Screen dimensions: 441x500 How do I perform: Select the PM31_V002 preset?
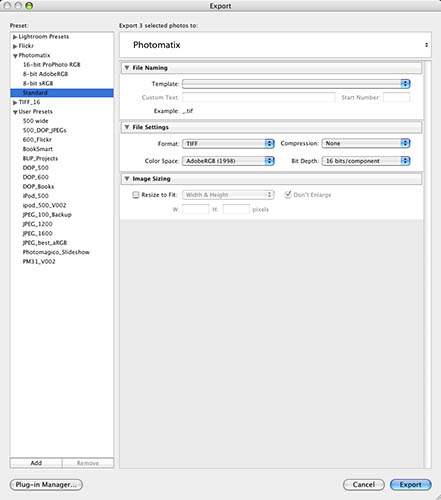(39, 261)
